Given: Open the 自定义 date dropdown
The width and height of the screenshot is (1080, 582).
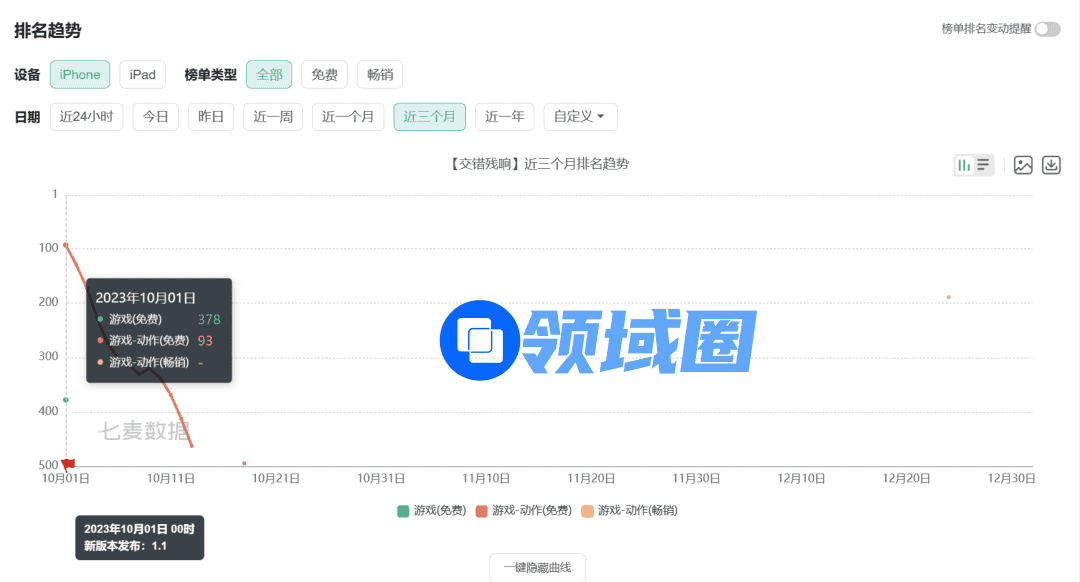Looking at the screenshot, I should [x=580, y=117].
